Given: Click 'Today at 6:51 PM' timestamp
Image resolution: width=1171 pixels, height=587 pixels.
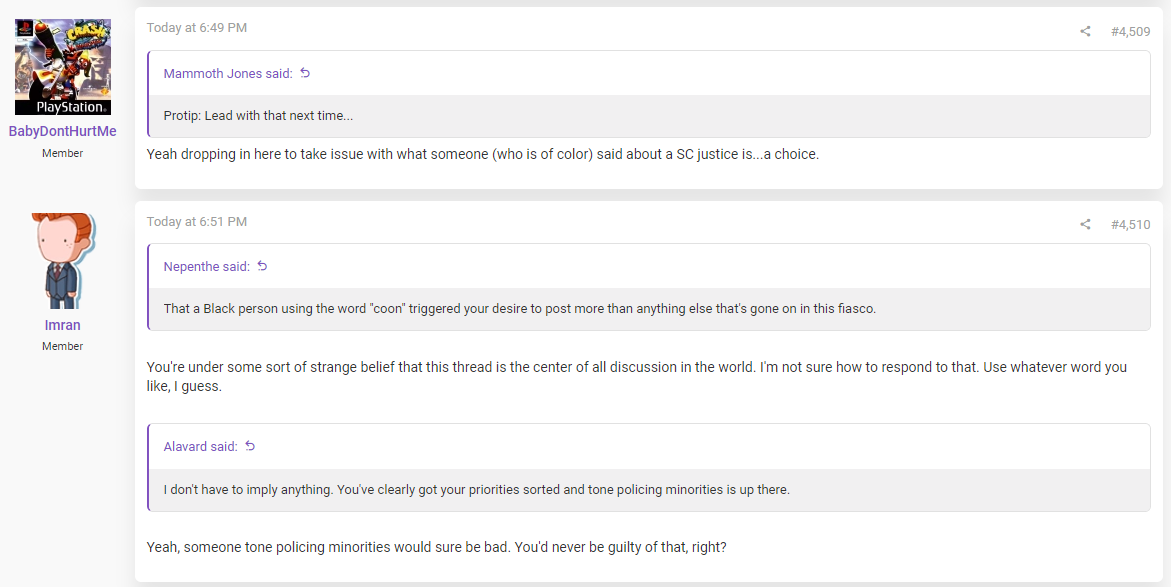Looking at the screenshot, I should 196,222.
